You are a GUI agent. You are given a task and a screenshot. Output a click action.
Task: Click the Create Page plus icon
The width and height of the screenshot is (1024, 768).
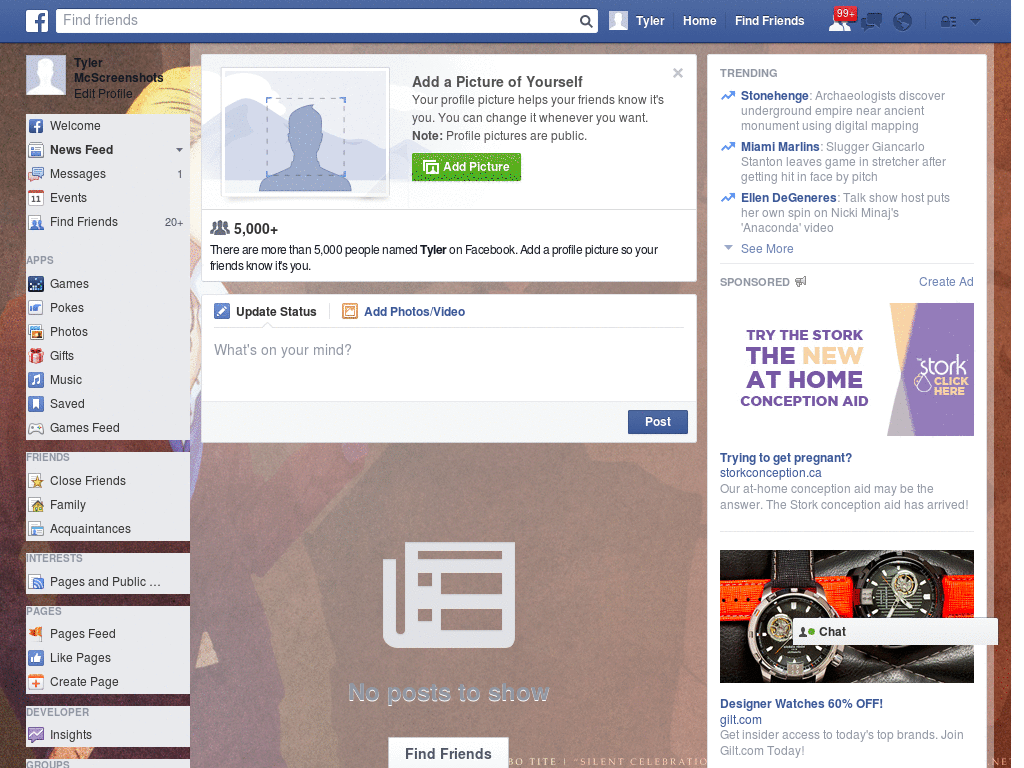[x=36, y=682]
